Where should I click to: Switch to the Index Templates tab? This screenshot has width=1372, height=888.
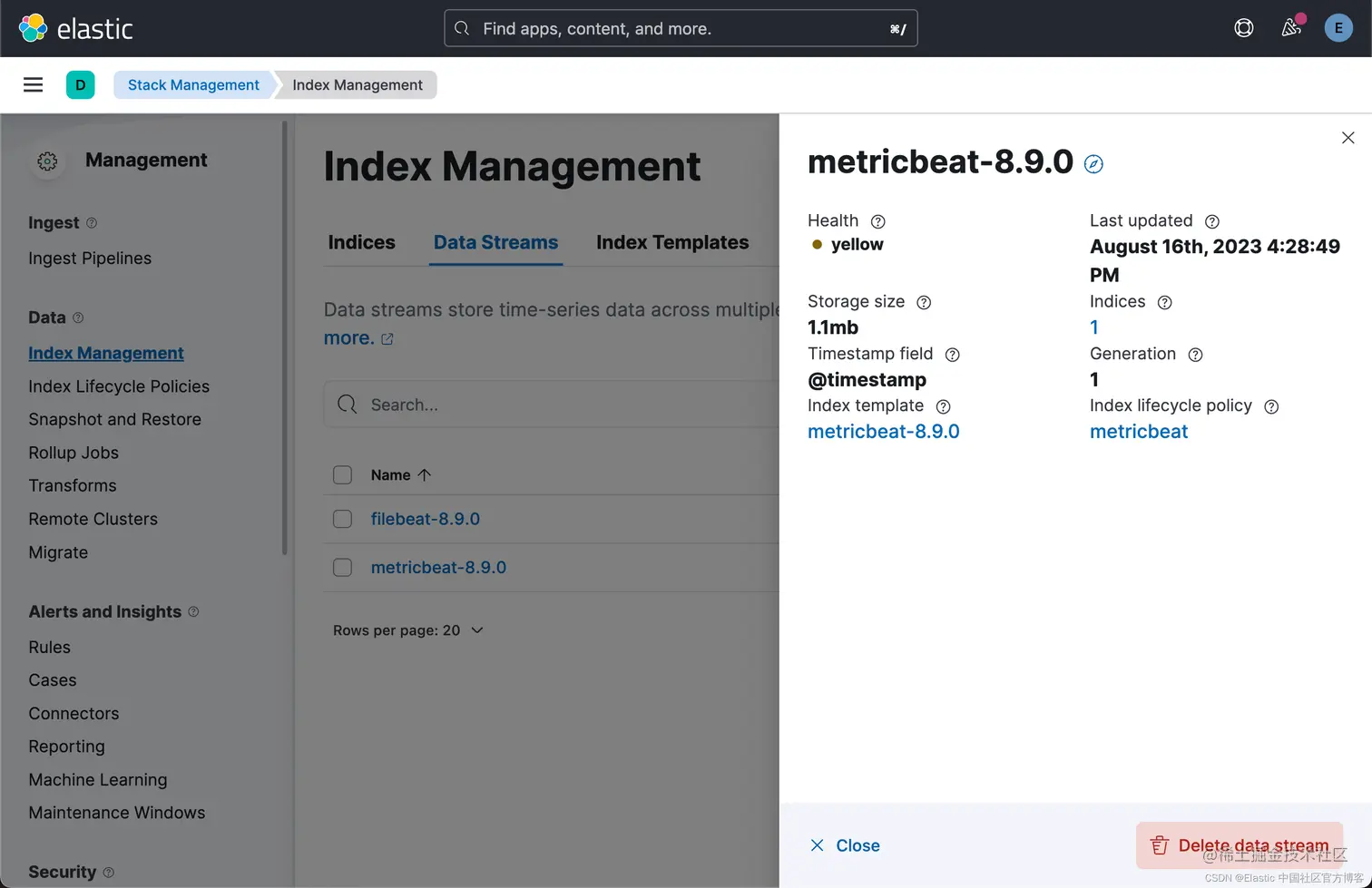click(672, 242)
